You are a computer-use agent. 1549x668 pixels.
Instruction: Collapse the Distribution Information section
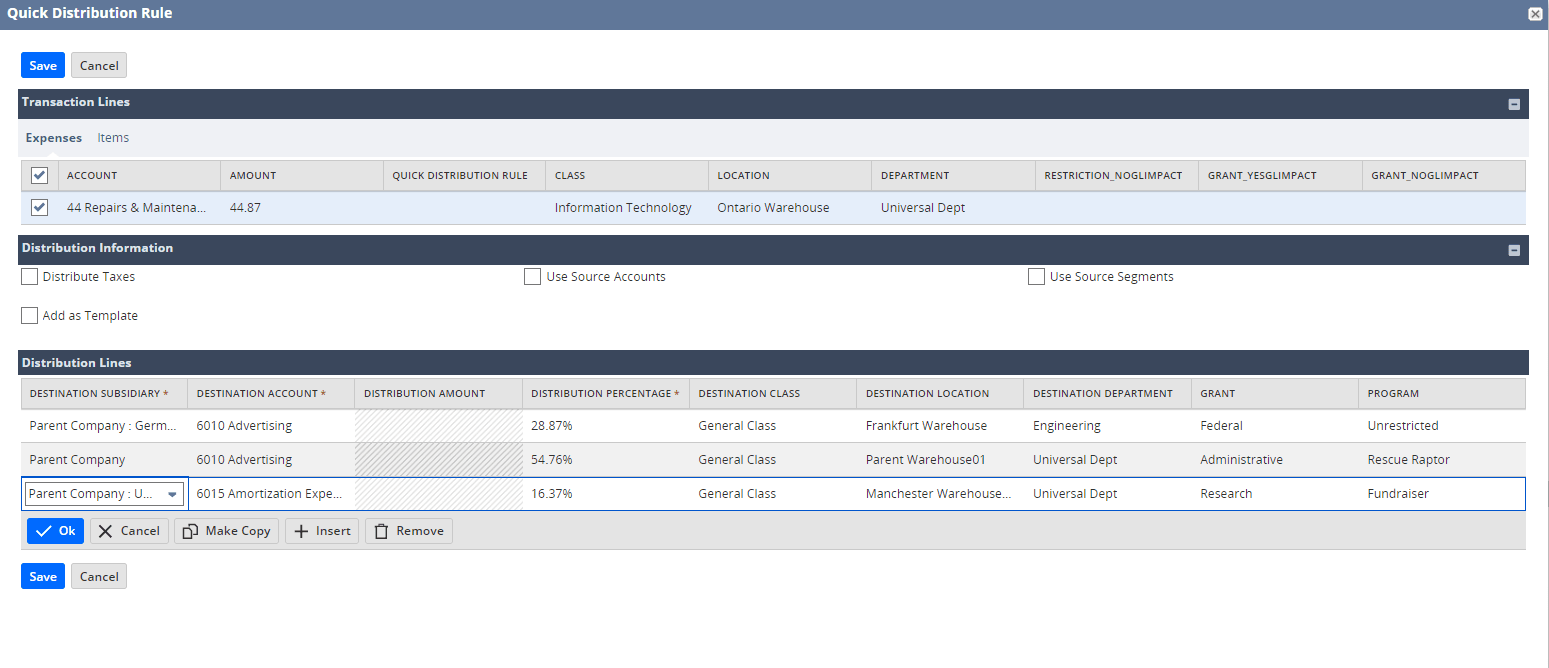[x=1514, y=250]
